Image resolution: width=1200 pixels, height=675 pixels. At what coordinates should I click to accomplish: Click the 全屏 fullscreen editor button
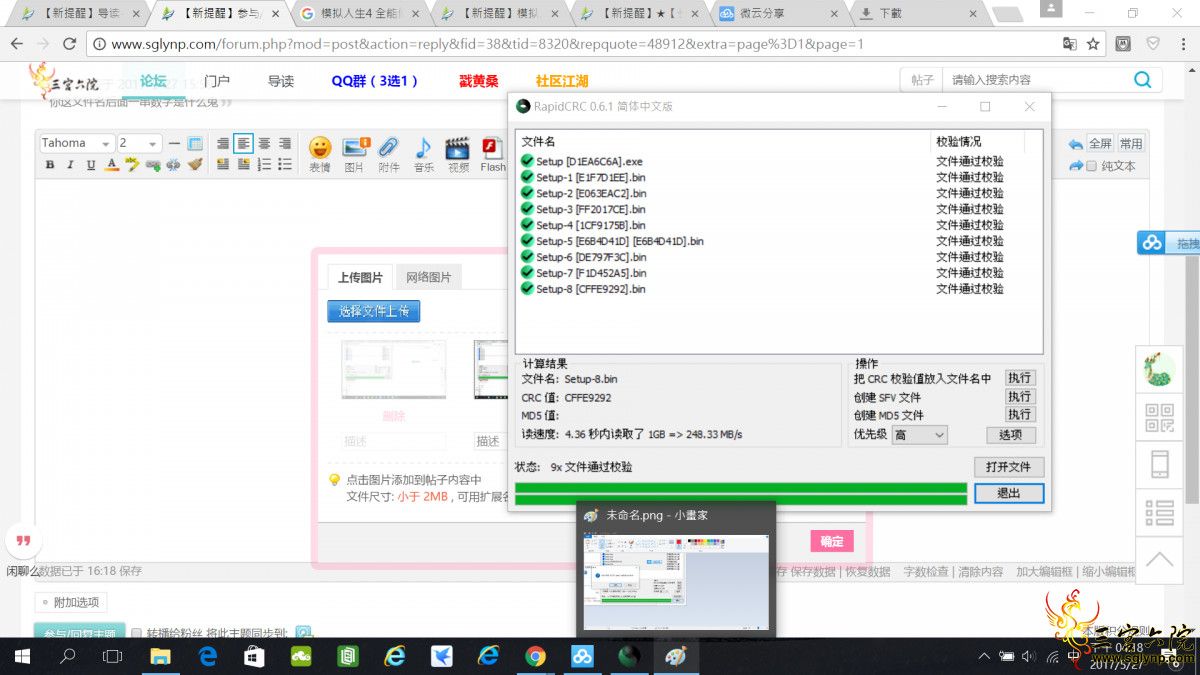point(1100,144)
